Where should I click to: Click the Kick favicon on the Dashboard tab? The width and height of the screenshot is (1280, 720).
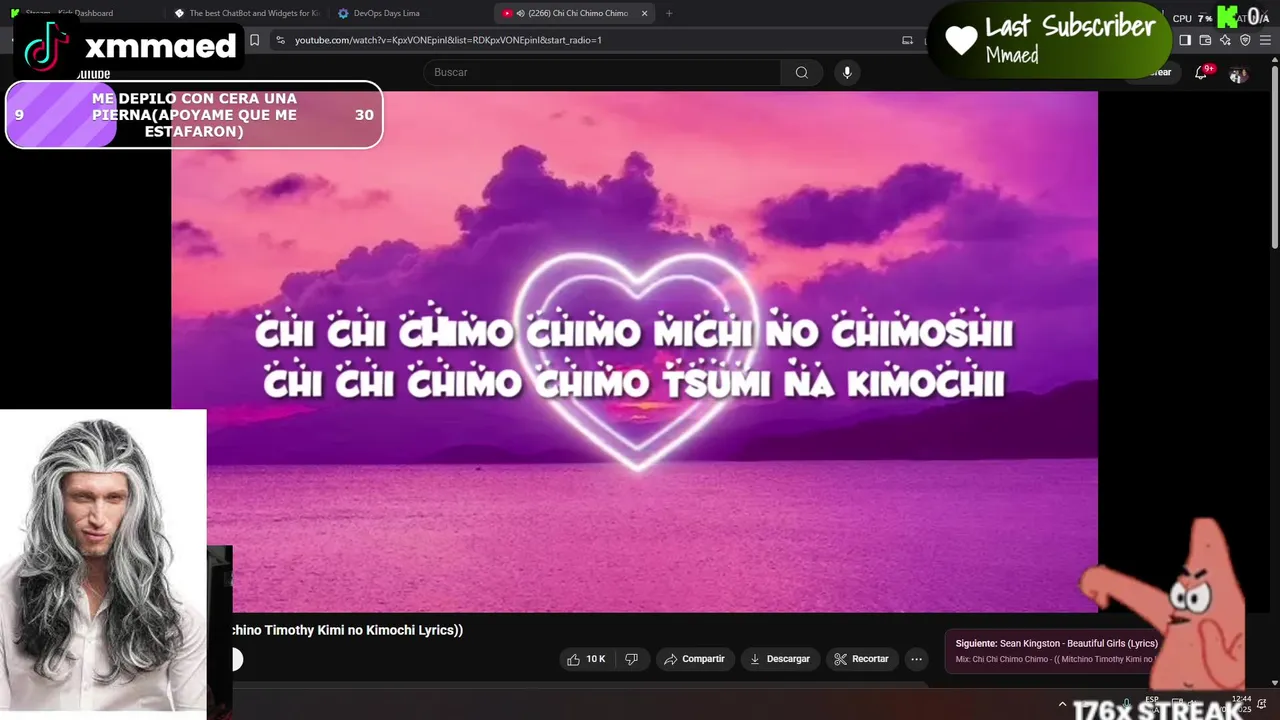[x=14, y=13]
